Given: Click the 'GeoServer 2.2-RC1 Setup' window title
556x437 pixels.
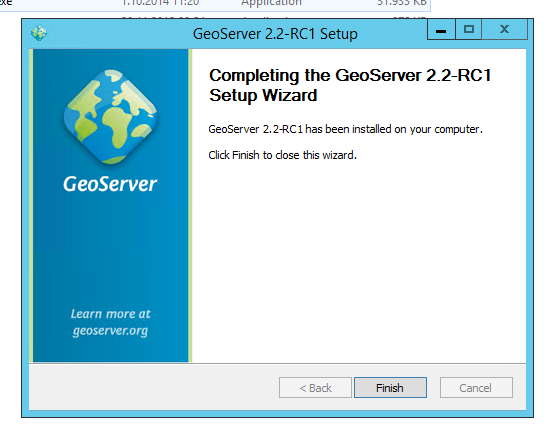Looking at the screenshot, I should pyautogui.click(x=275, y=34).
